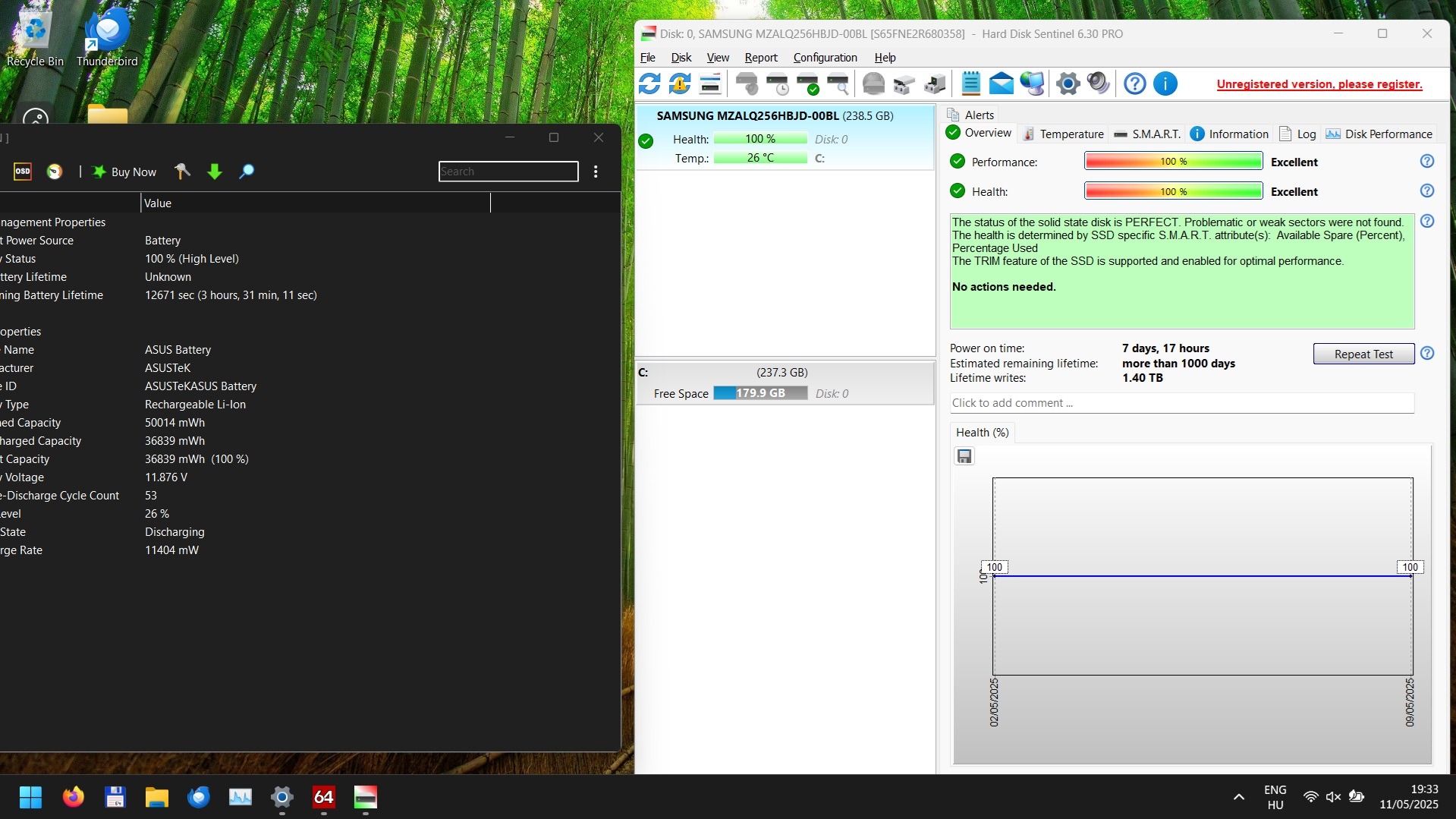Click the gauge icon beside the OSD icon
The image size is (1456, 819).
(55, 172)
